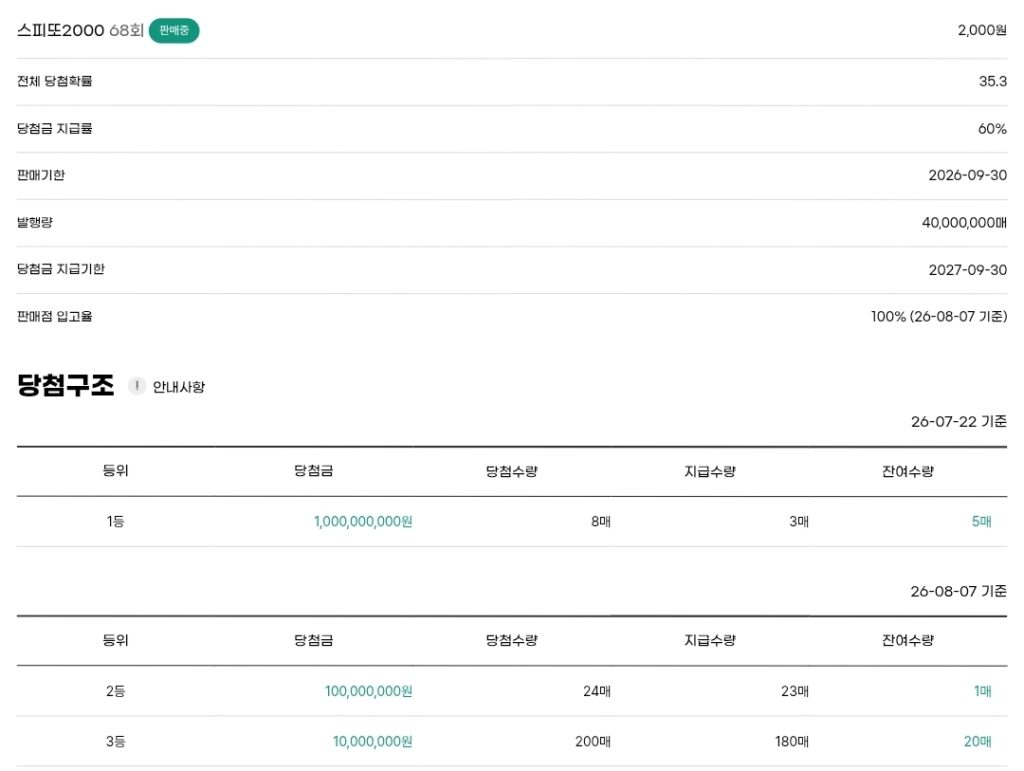Viewport: 1024px width, 771px height.
Task: Select the 100% (26-08-07 기준) value
Action: pyautogui.click(x=939, y=317)
